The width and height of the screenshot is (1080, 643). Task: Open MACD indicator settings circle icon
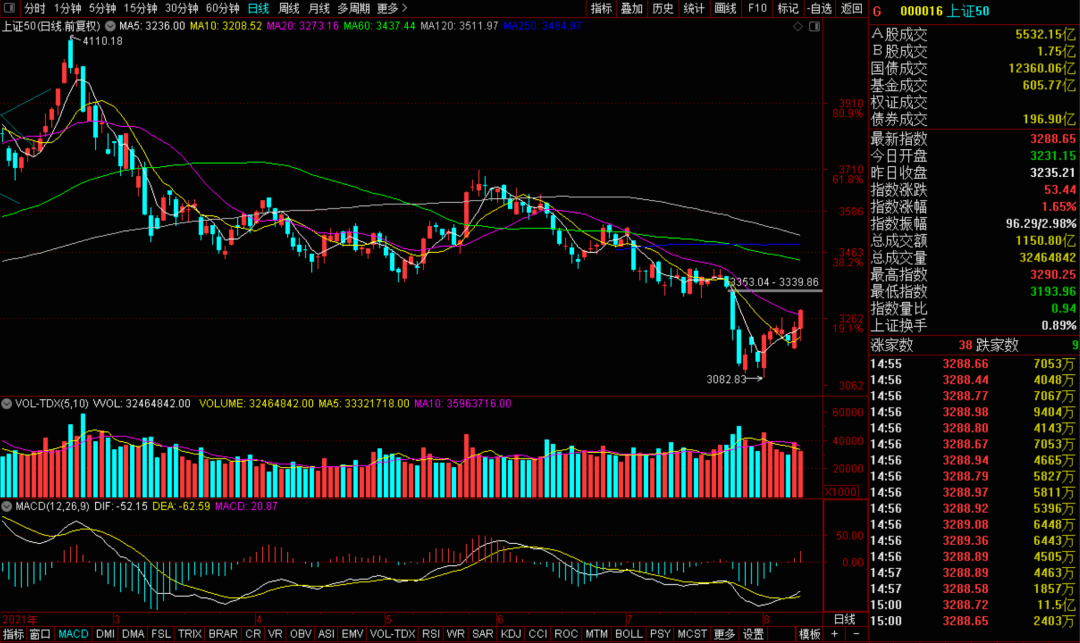click(x=7, y=507)
